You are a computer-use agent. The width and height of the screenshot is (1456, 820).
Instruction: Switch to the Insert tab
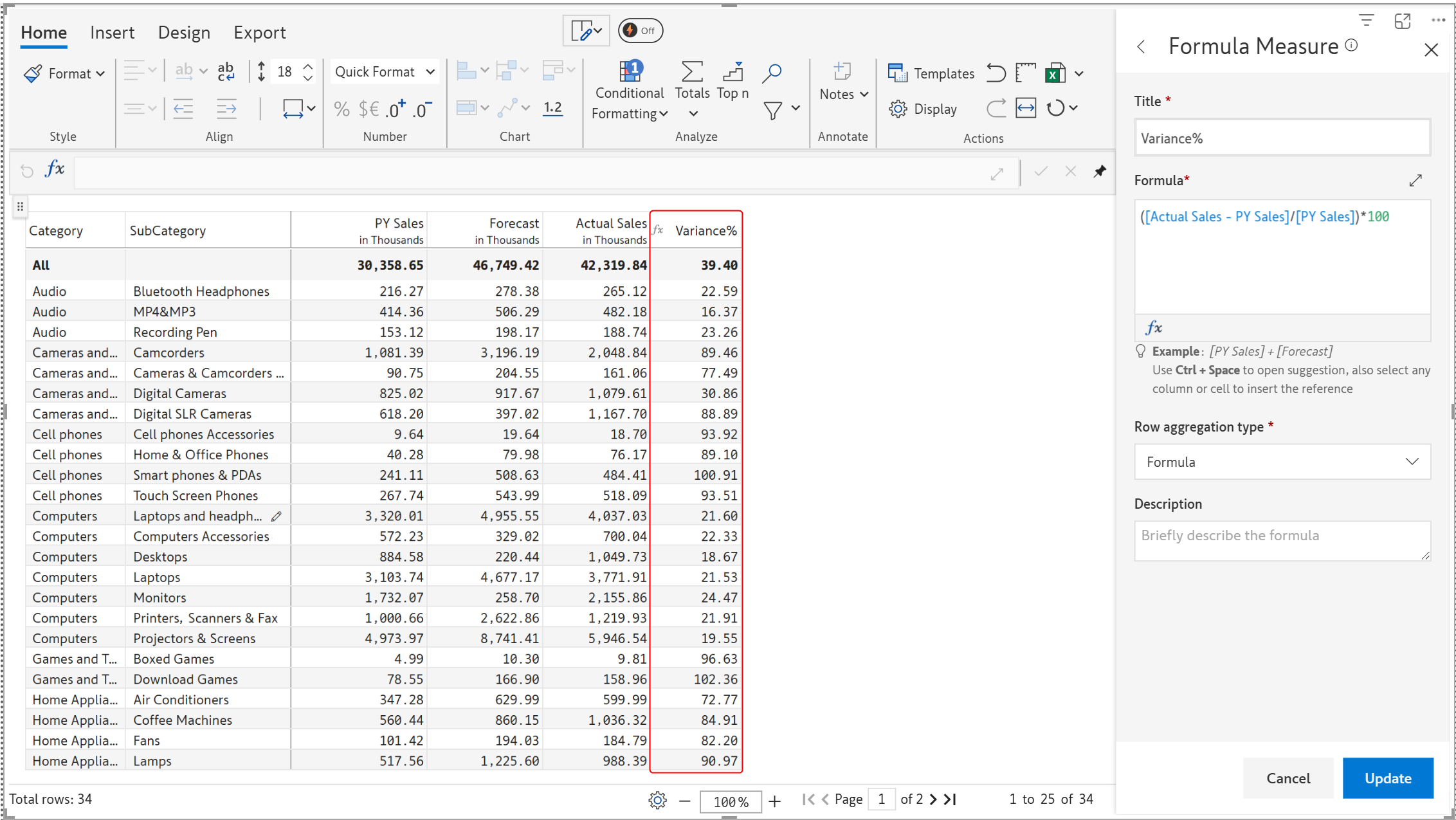click(x=112, y=32)
